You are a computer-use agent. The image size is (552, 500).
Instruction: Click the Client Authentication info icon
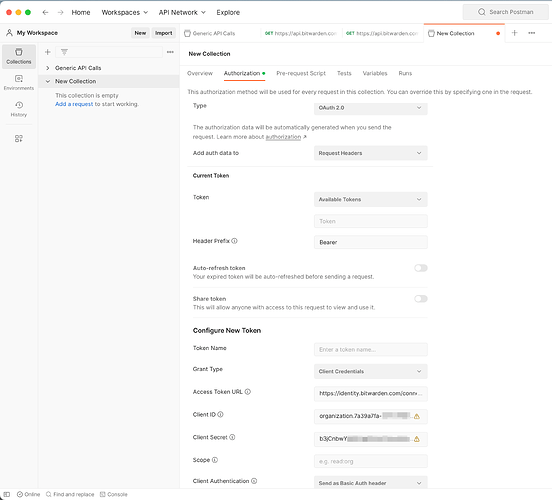[254, 481]
